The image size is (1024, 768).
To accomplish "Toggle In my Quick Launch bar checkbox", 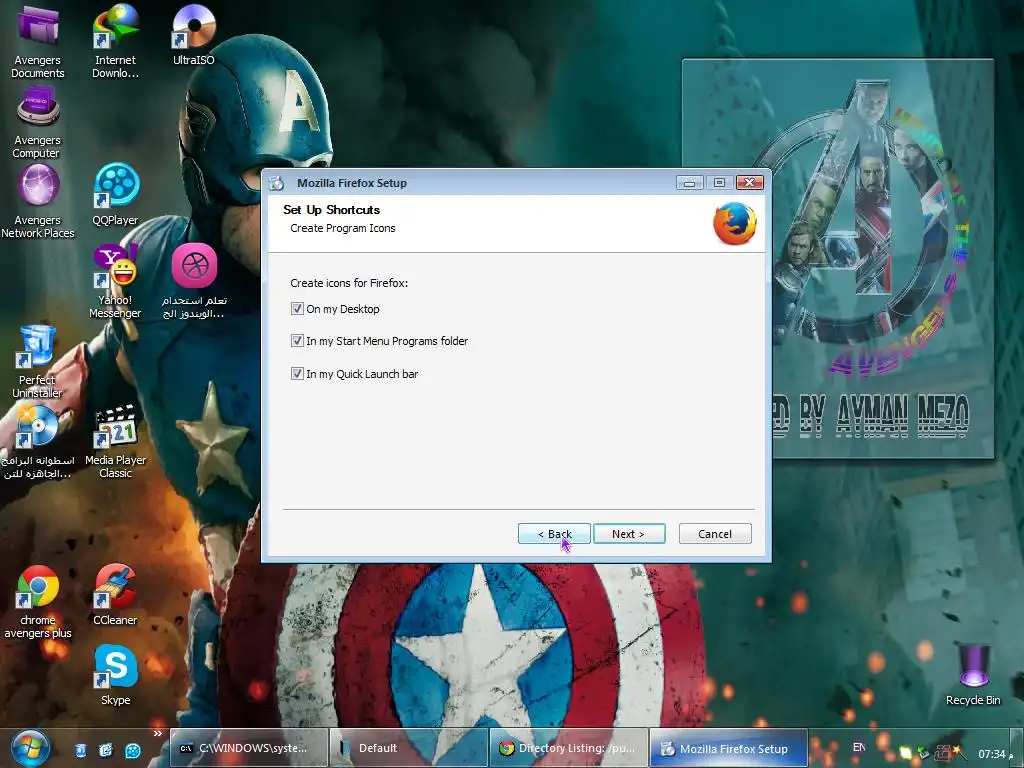I will pyautogui.click(x=297, y=374).
